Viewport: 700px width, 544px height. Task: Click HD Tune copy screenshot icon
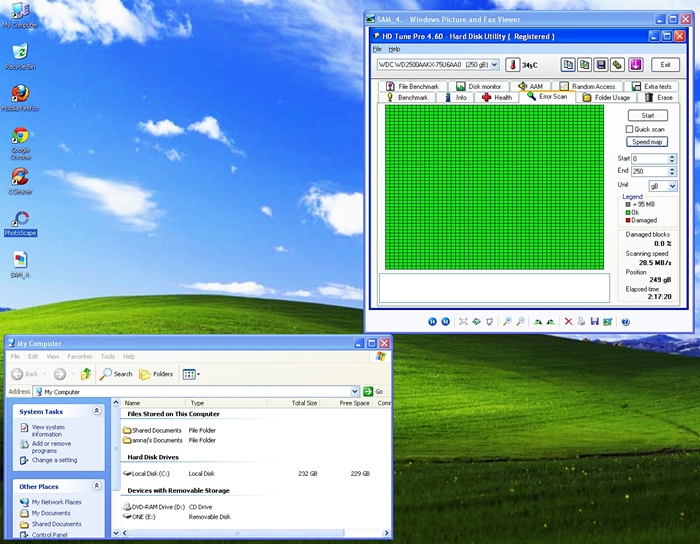pyautogui.click(x=584, y=65)
